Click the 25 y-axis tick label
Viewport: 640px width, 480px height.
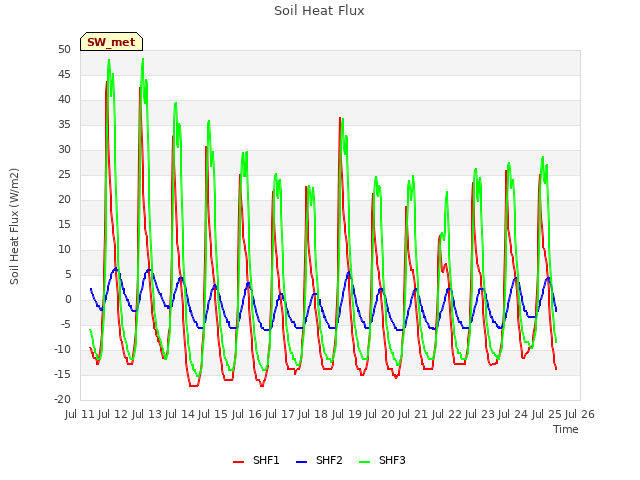coord(64,175)
